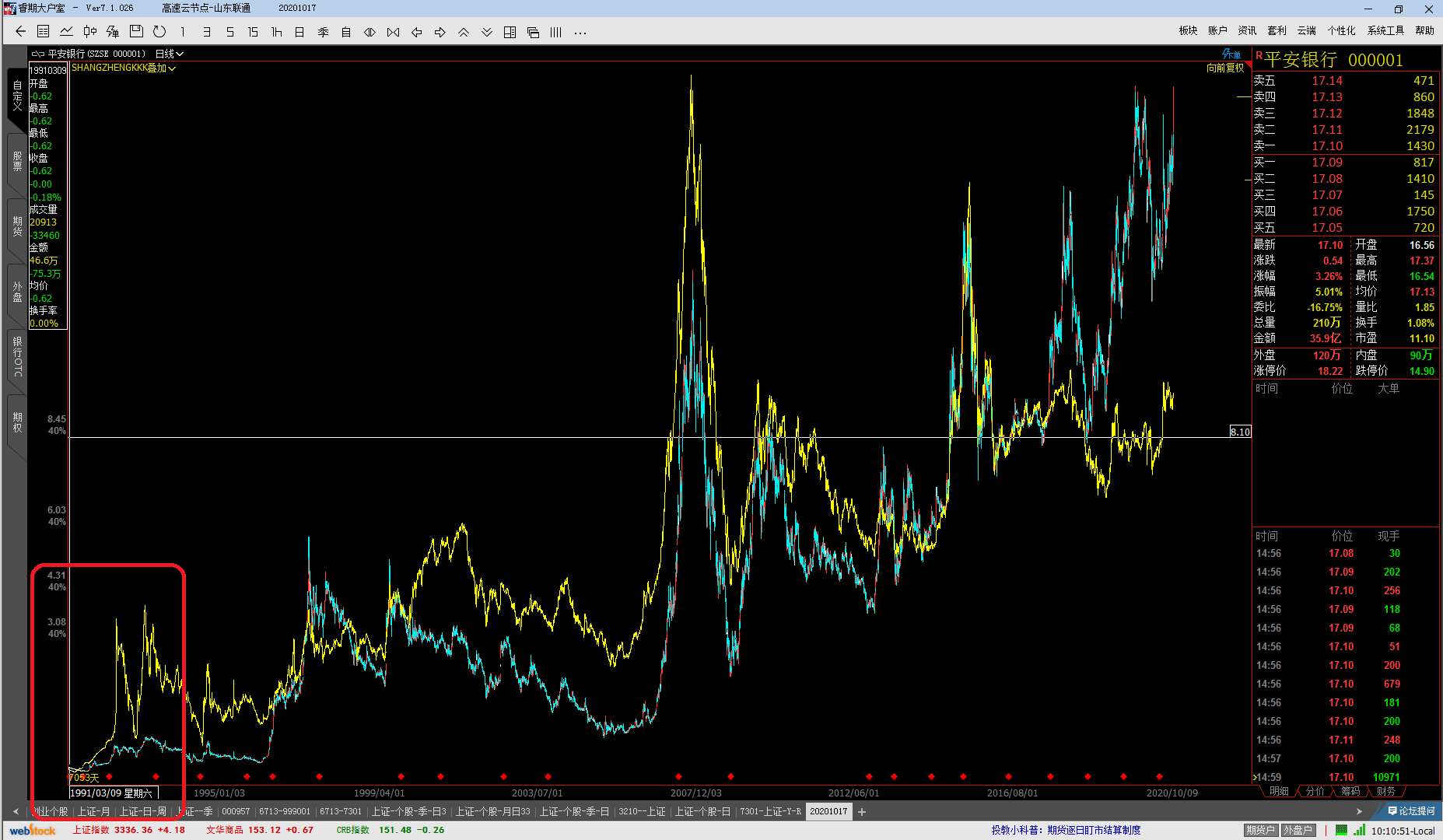
Task: Toggle the 1h hourly period
Action: pos(276,32)
